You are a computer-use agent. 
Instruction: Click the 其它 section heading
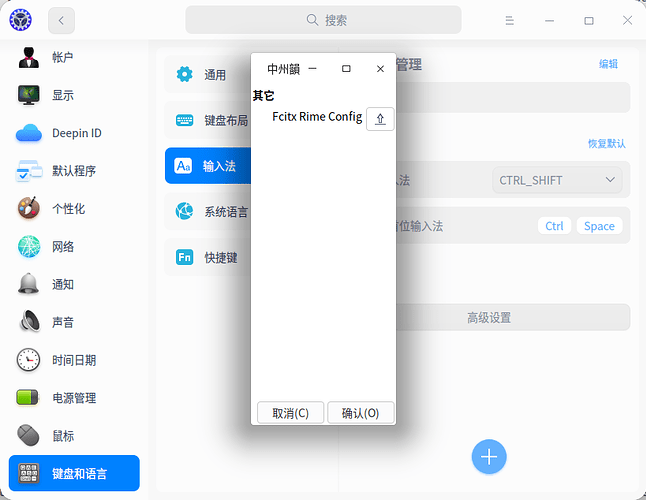263,96
